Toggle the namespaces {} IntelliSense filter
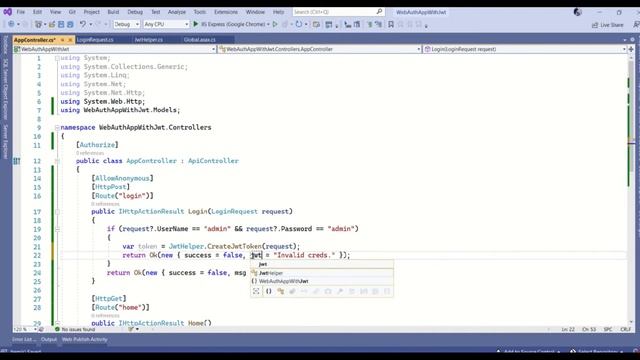 pyautogui.click(x=269, y=291)
